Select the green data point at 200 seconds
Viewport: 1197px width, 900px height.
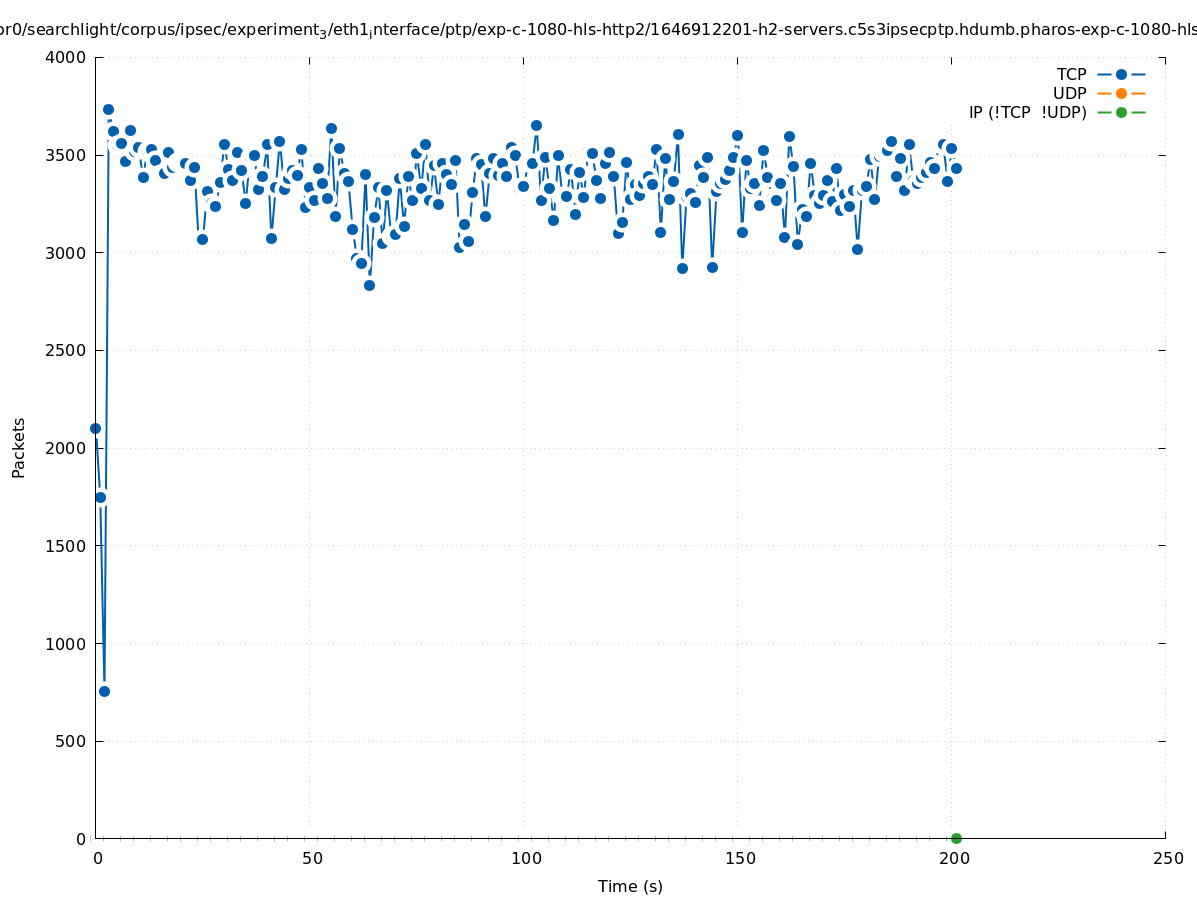[x=956, y=838]
